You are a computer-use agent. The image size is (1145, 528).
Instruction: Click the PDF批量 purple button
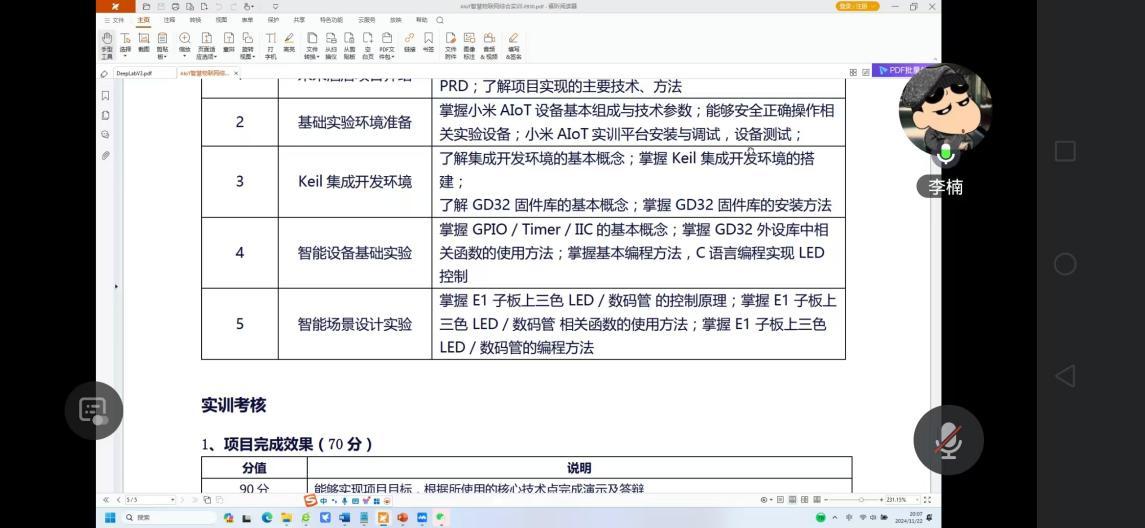coord(905,71)
